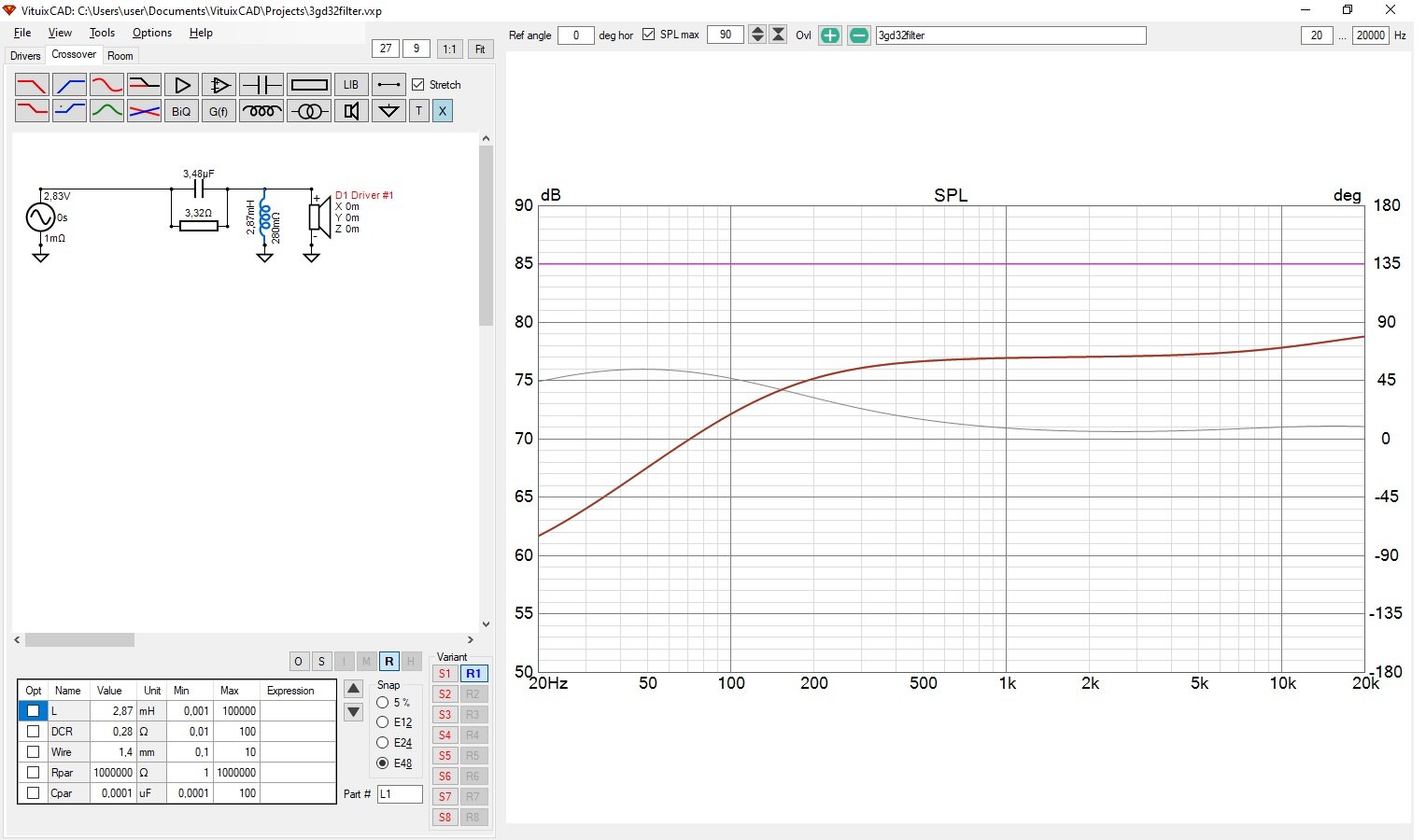Move parameter up with triangle button
The height and width of the screenshot is (840, 1426).
(x=354, y=690)
